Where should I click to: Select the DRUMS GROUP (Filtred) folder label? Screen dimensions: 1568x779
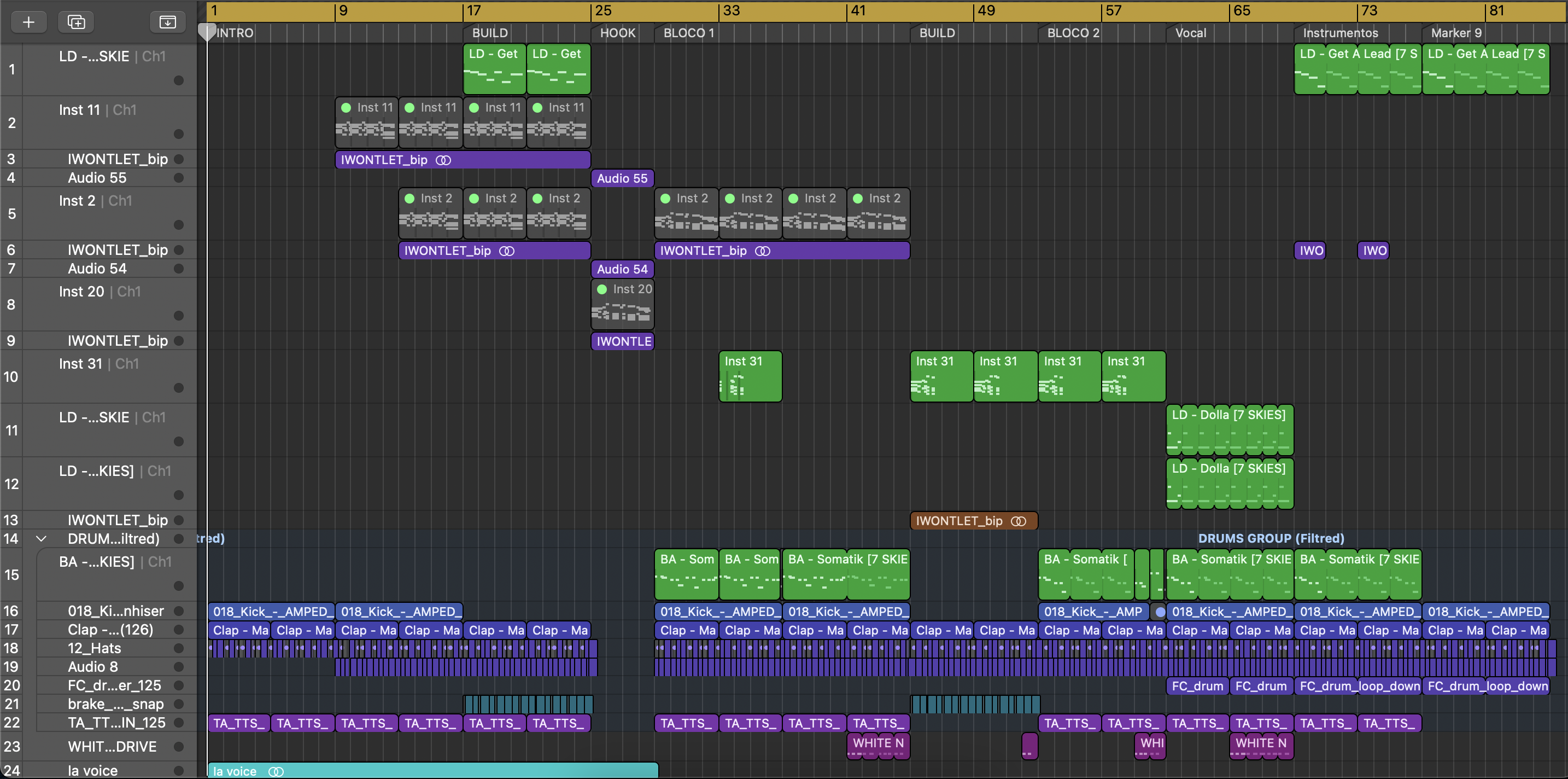click(x=1271, y=538)
